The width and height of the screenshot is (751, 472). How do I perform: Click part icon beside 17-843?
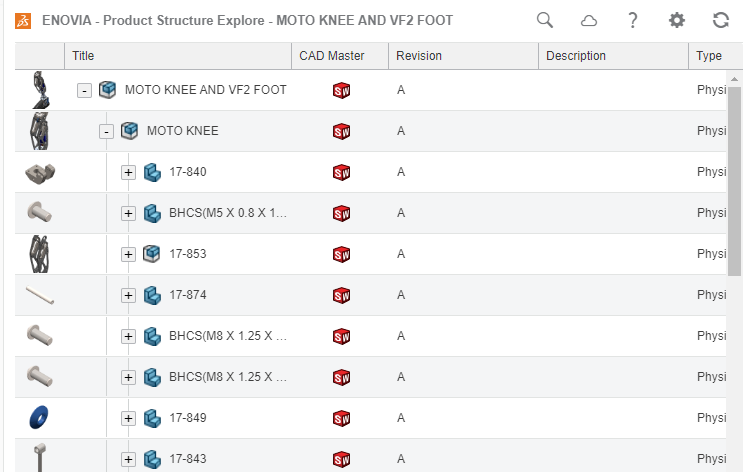[152, 459]
